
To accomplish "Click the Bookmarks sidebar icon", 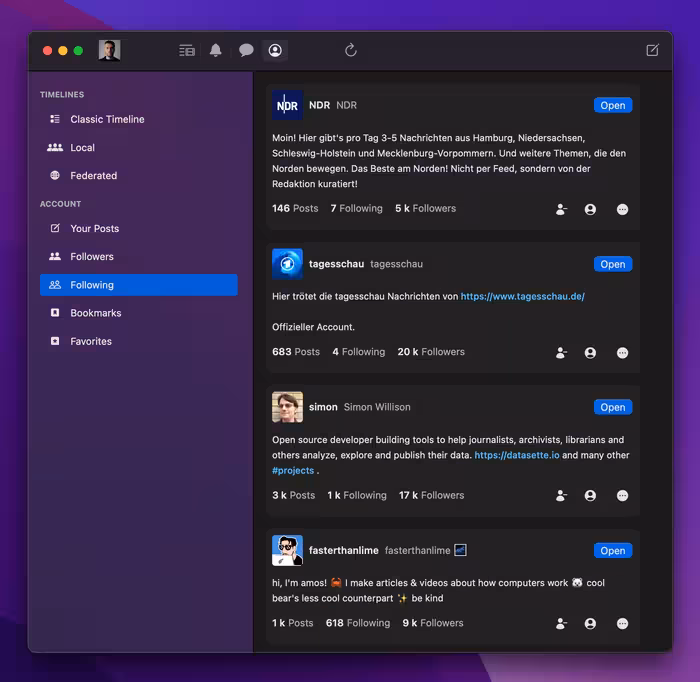I will click(55, 312).
